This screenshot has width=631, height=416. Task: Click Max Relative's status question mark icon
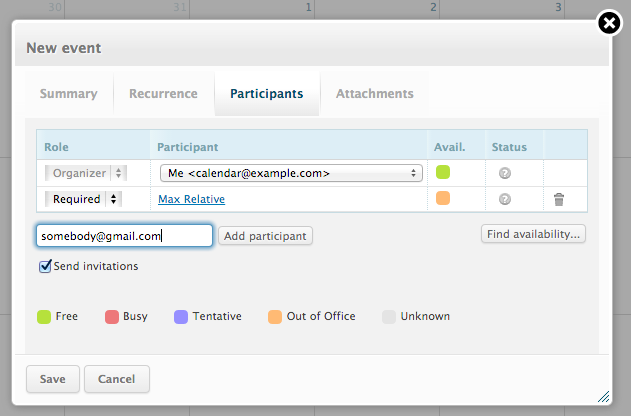505,200
